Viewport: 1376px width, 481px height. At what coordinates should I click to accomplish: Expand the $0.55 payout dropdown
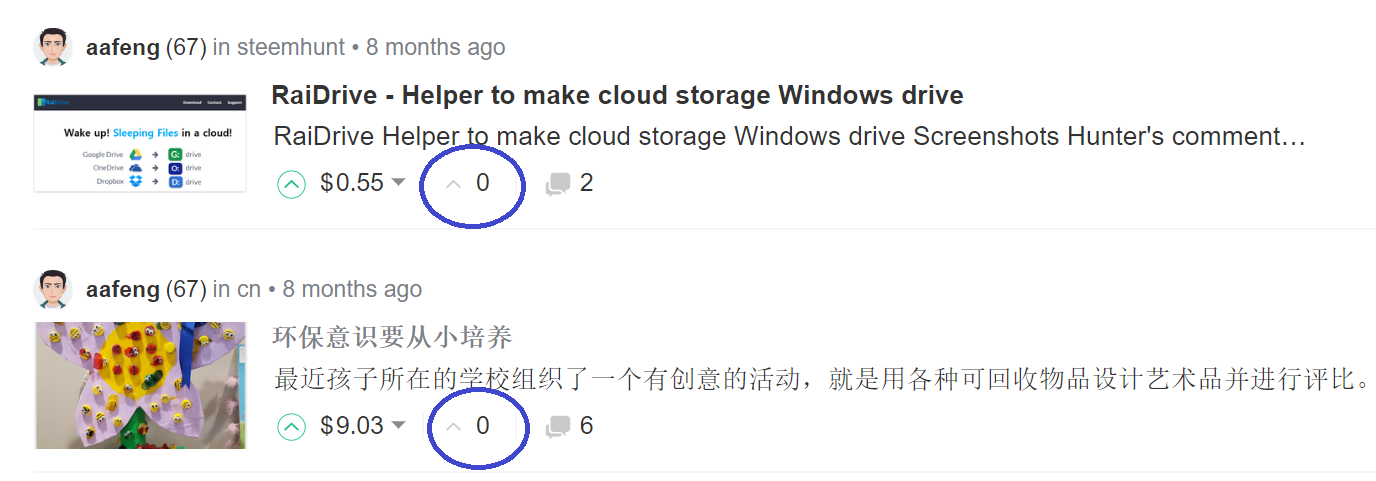pyautogui.click(x=398, y=183)
